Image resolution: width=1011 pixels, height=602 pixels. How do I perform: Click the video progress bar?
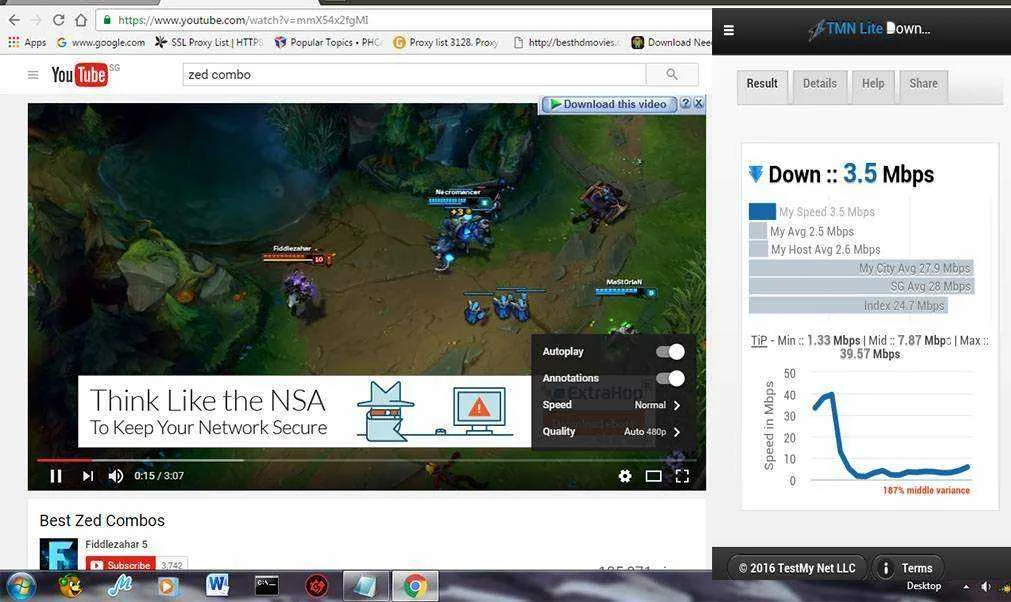pyautogui.click(x=366, y=460)
